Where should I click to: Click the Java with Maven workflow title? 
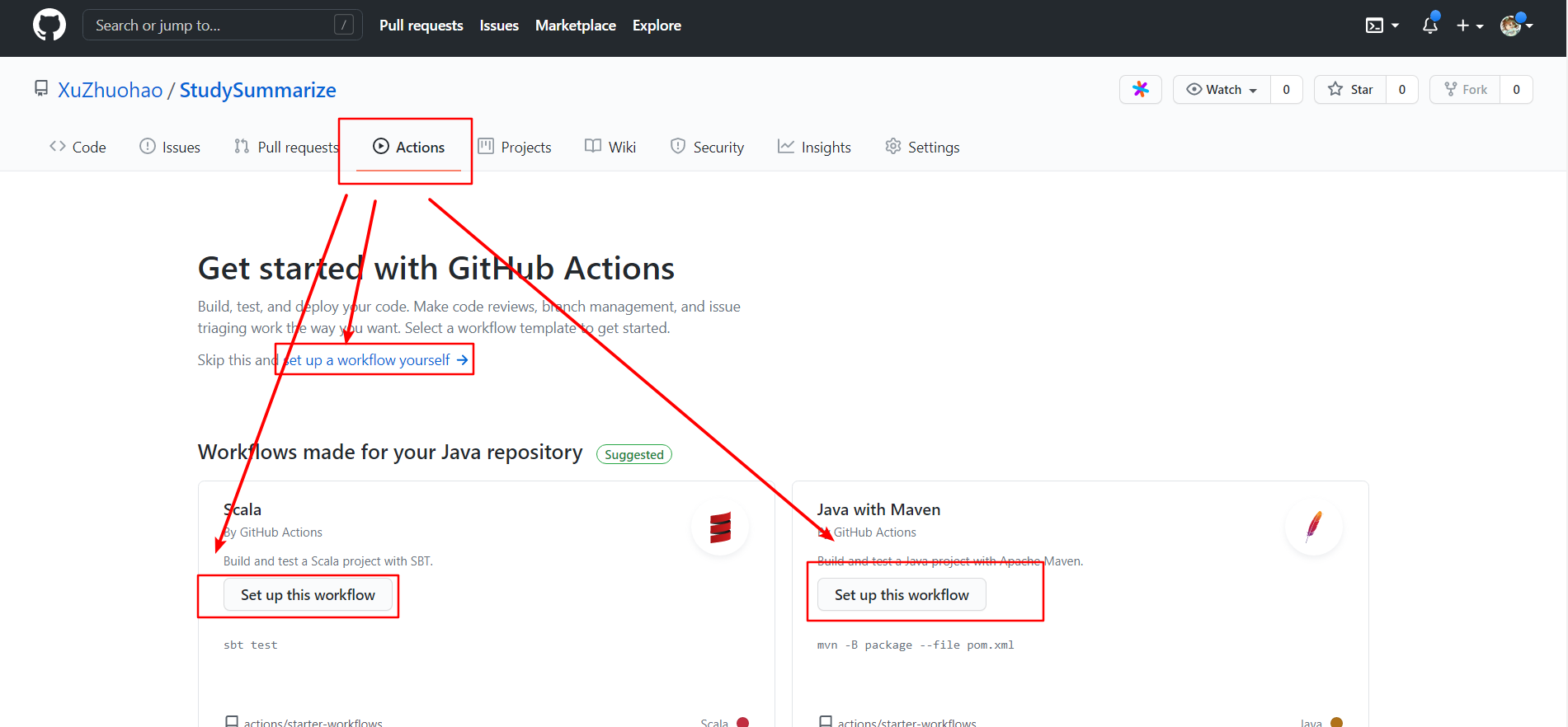coord(878,509)
